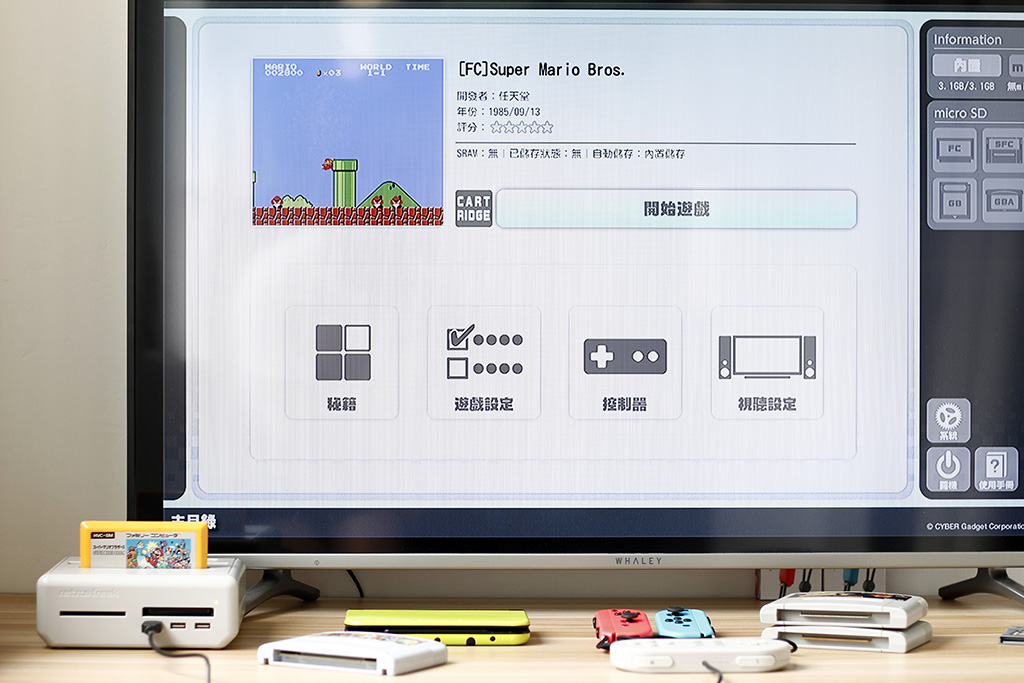The height and width of the screenshot is (683, 1024).
Task: Open the 秘籍 cheats tile
Action: (x=342, y=362)
